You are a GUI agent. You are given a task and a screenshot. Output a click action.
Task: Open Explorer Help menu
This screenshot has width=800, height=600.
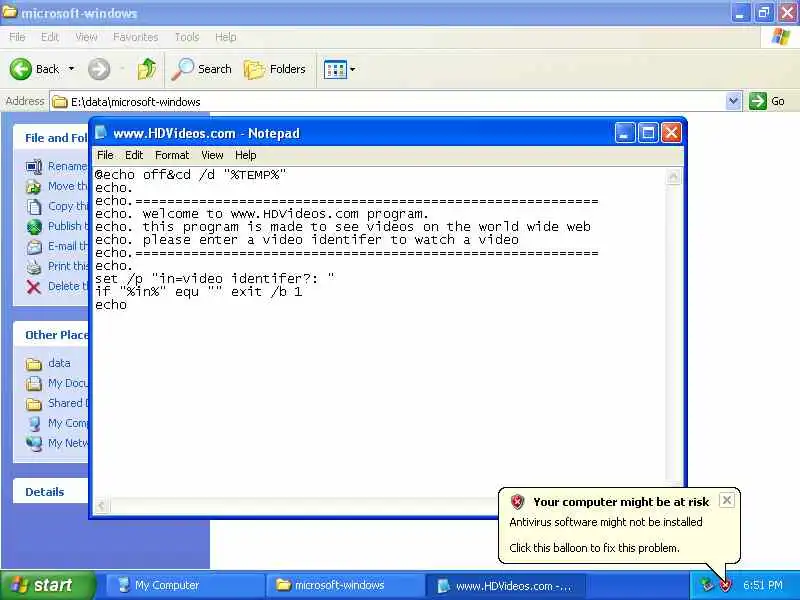click(226, 37)
